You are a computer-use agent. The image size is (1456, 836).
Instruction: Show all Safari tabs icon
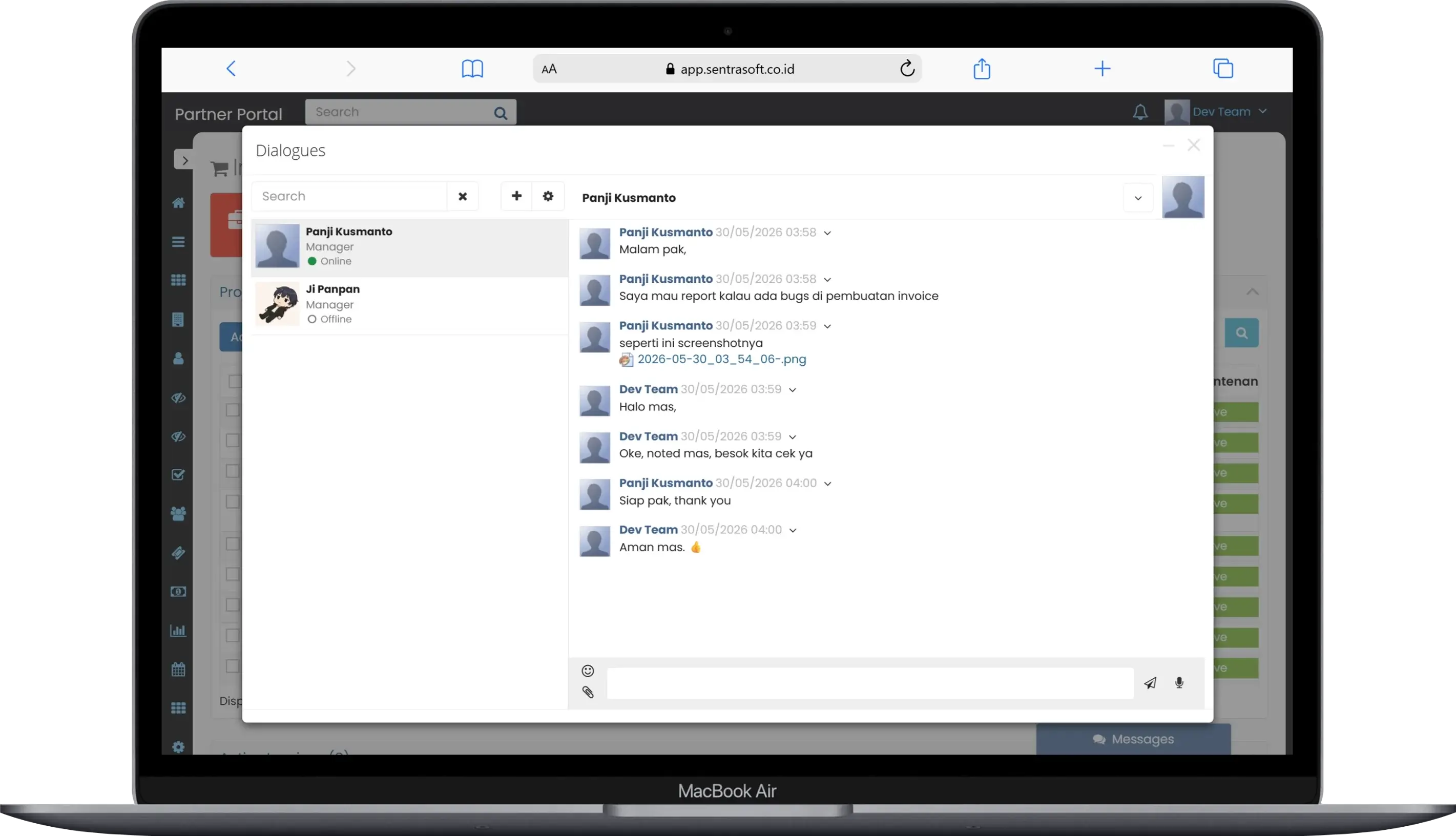tap(1223, 68)
